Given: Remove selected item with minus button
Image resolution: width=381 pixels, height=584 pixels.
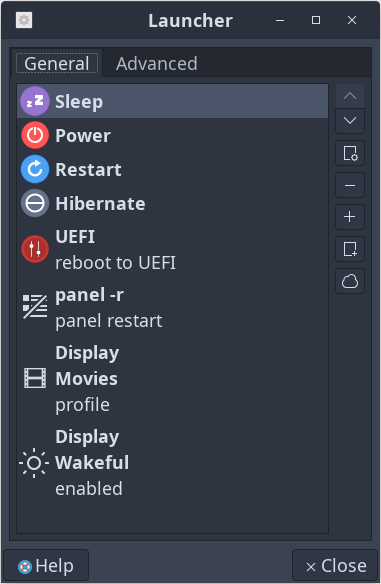Looking at the screenshot, I should point(350,185).
